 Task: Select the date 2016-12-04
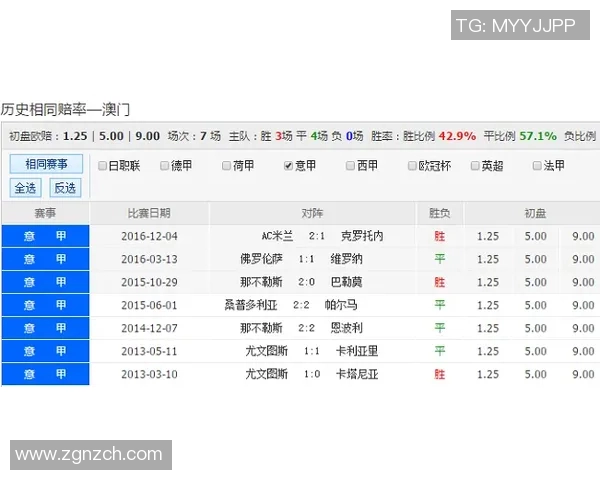click(149, 236)
